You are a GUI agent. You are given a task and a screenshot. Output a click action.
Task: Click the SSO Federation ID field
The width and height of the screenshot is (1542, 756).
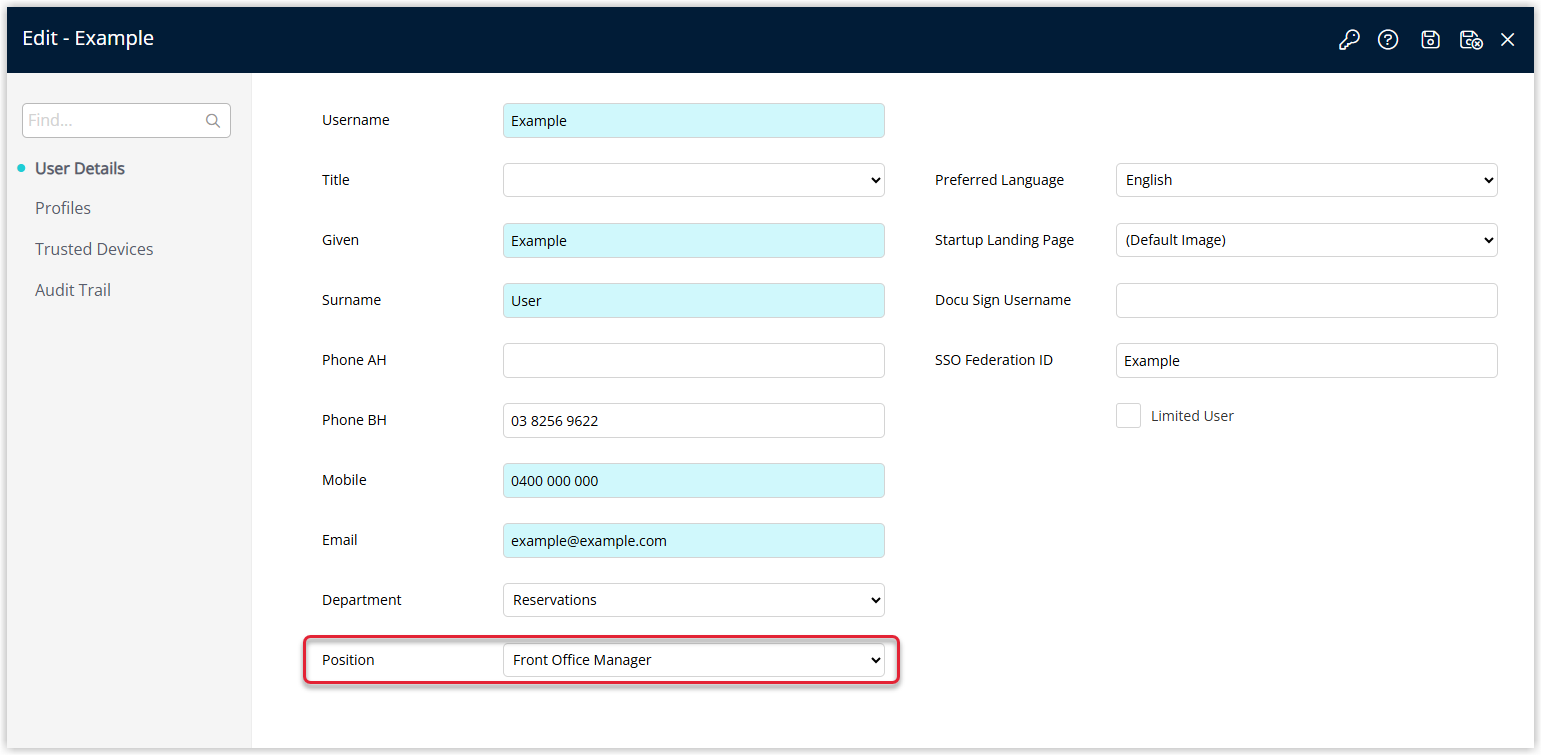(x=1307, y=360)
